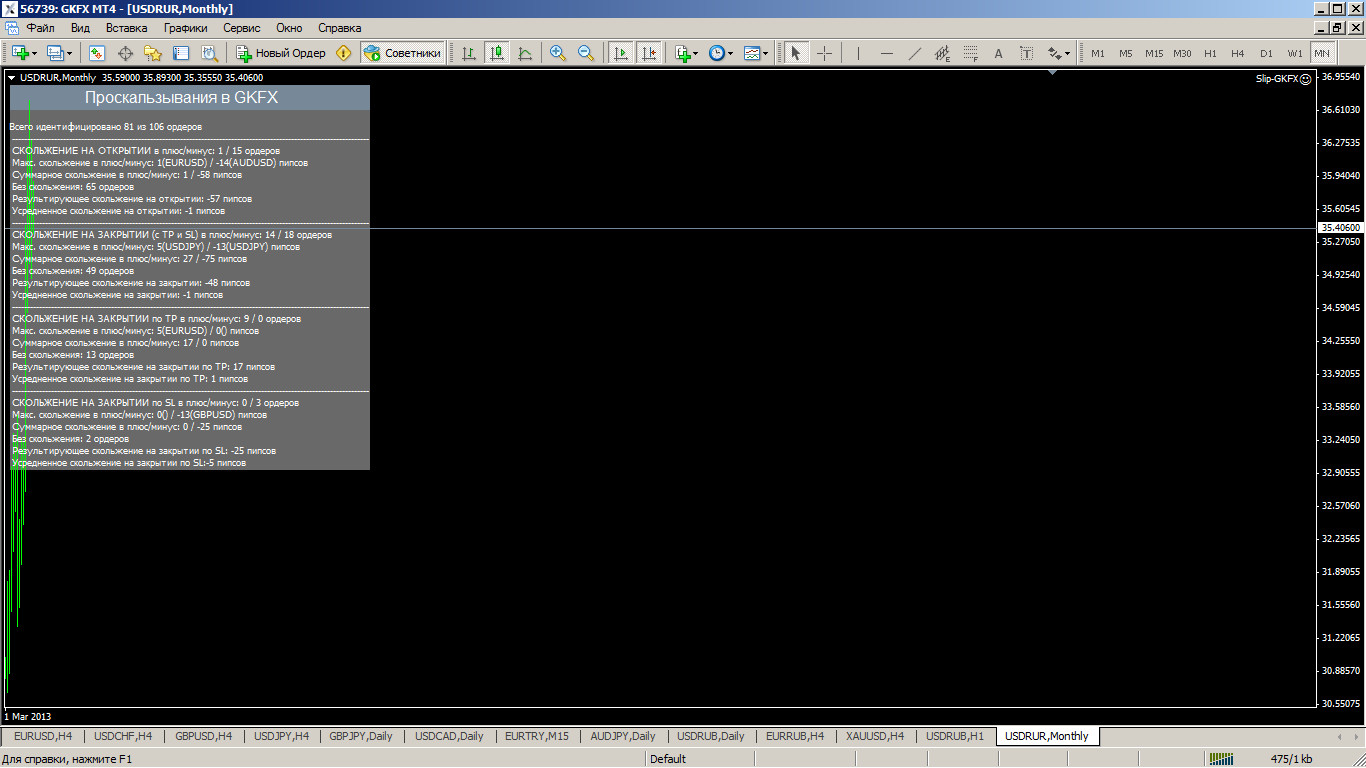The width and height of the screenshot is (1366, 768).
Task: Expand the arrows dropdown arrow
Action: coord(1067,53)
